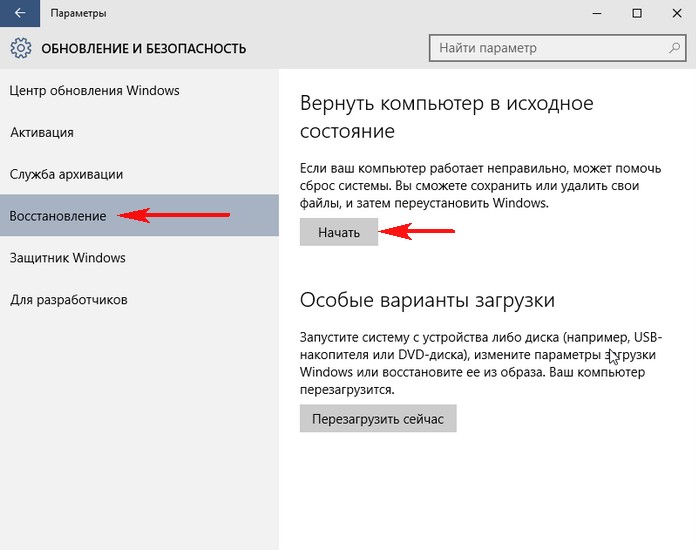Click the settings gear icon
The image size is (696, 550).
tap(21, 48)
